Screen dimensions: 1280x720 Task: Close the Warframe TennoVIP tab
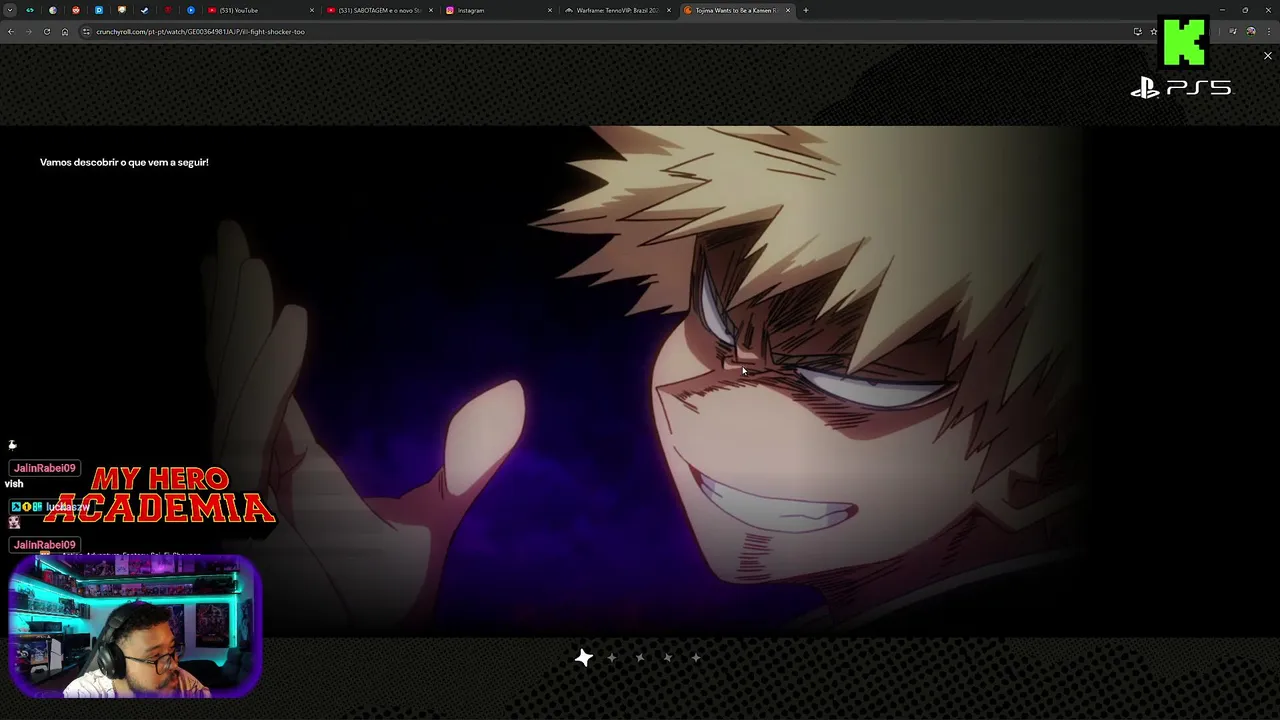click(x=669, y=10)
